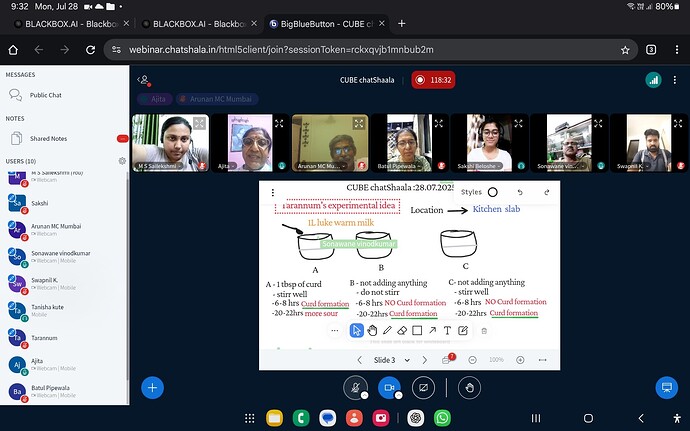Open multi-user whiteboard icon with badge 7
Image resolution: width=690 pixels, height=431 pixels.
point(448,359)
